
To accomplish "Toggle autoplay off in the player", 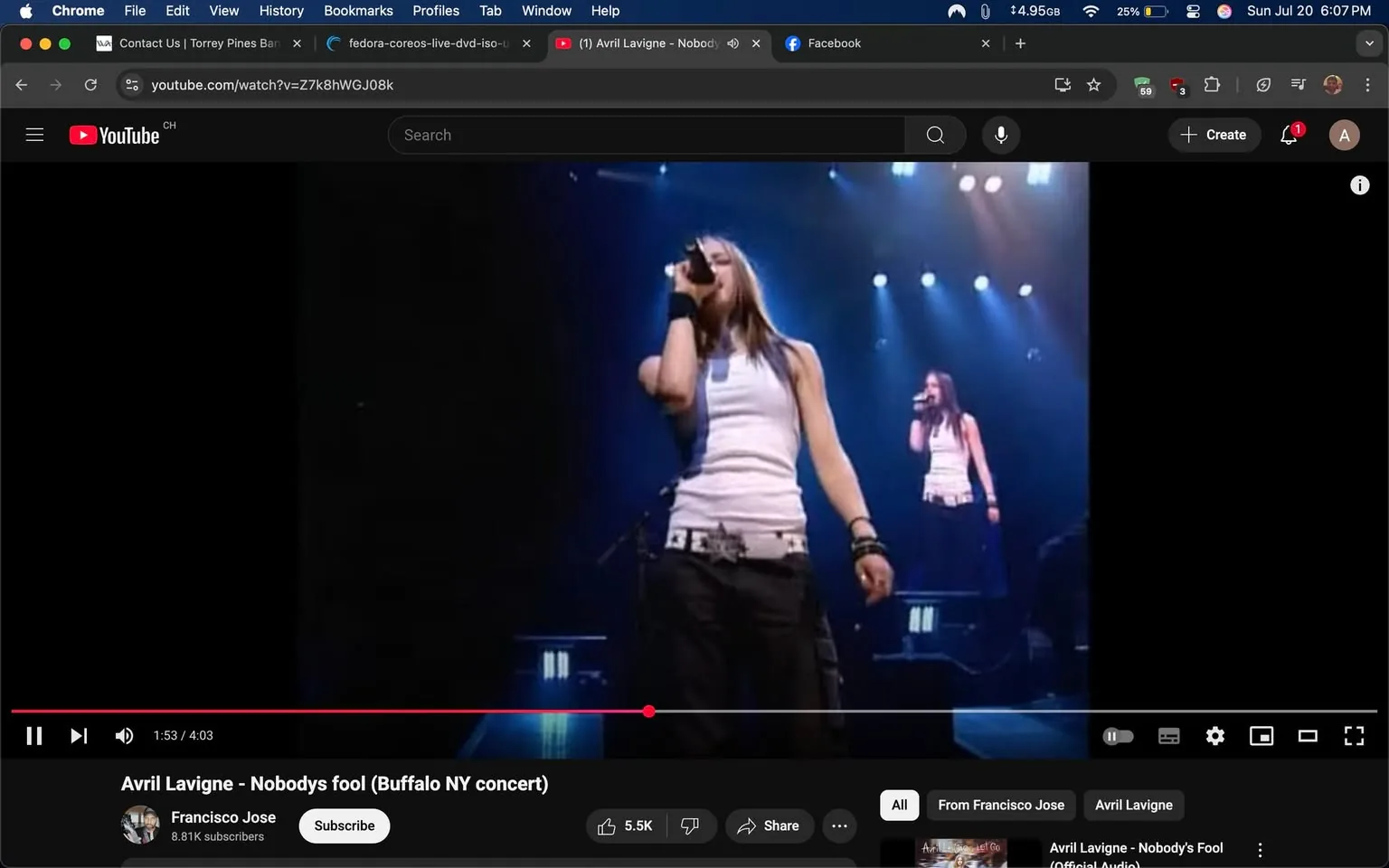I will (x=1118, y=735).
